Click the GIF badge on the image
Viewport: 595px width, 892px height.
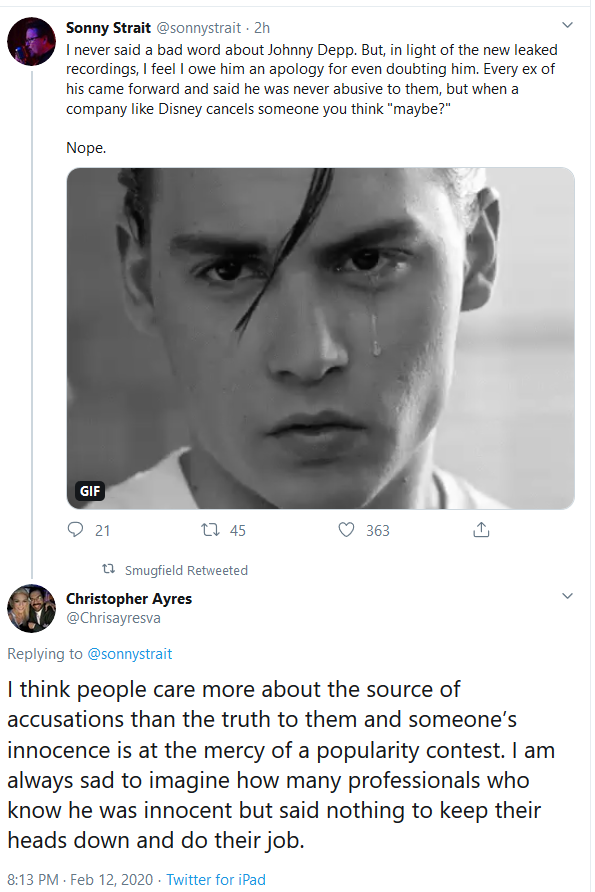click(90, 490)
